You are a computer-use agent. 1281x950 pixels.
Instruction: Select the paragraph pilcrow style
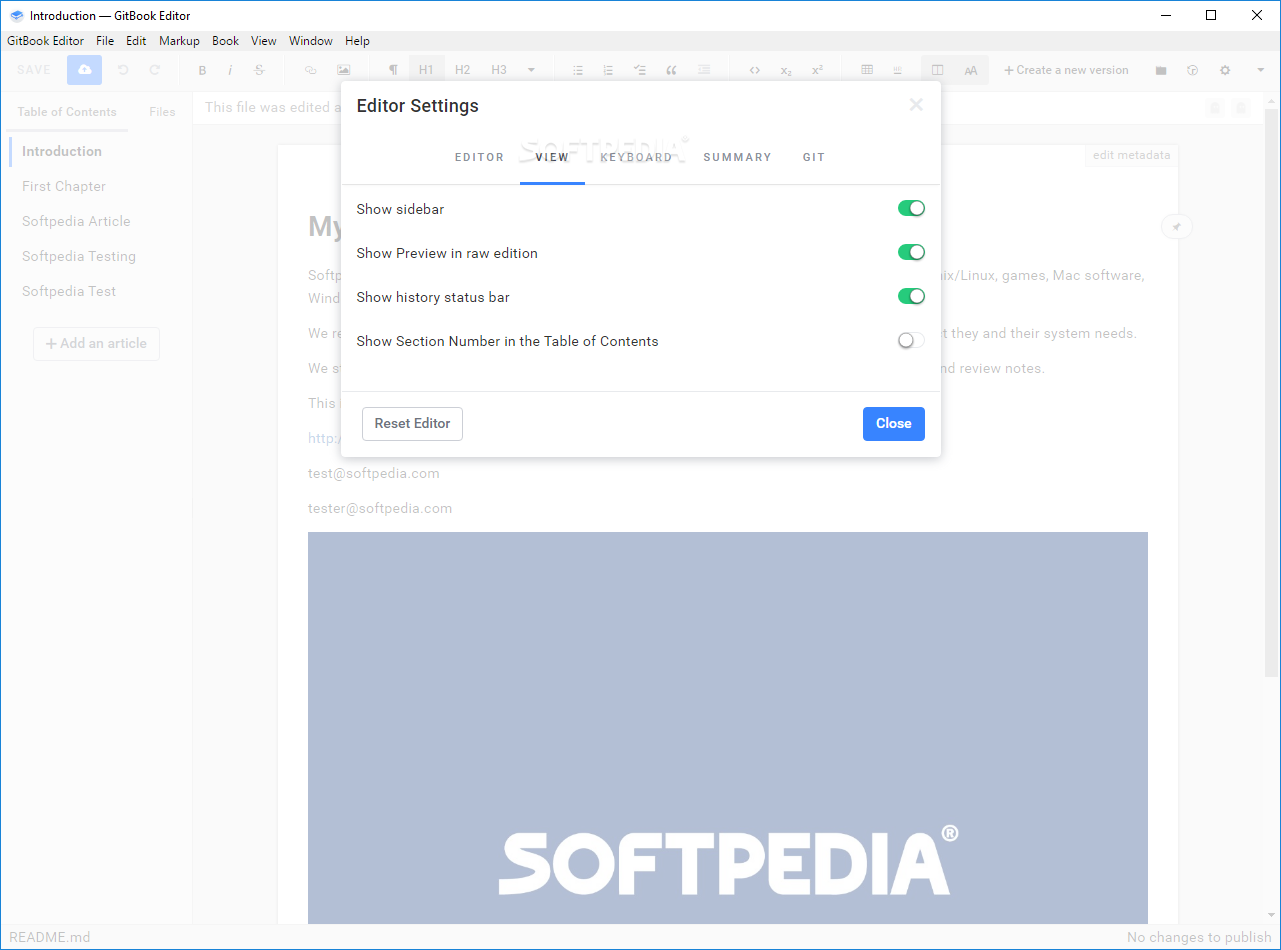pyautogui.click(x=393, y=70)
